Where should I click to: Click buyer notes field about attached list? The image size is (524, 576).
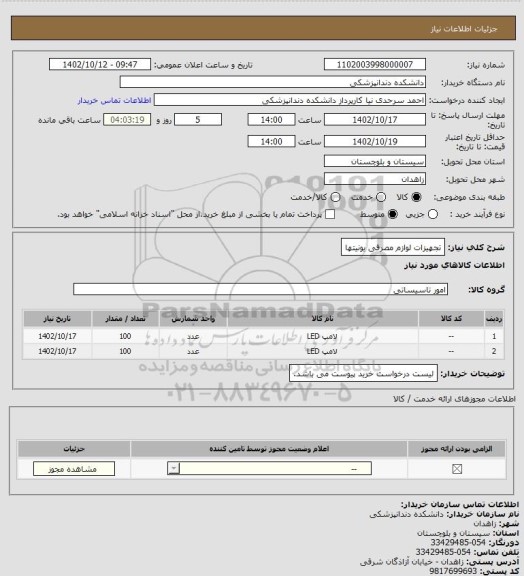click(x=363, y=374)
